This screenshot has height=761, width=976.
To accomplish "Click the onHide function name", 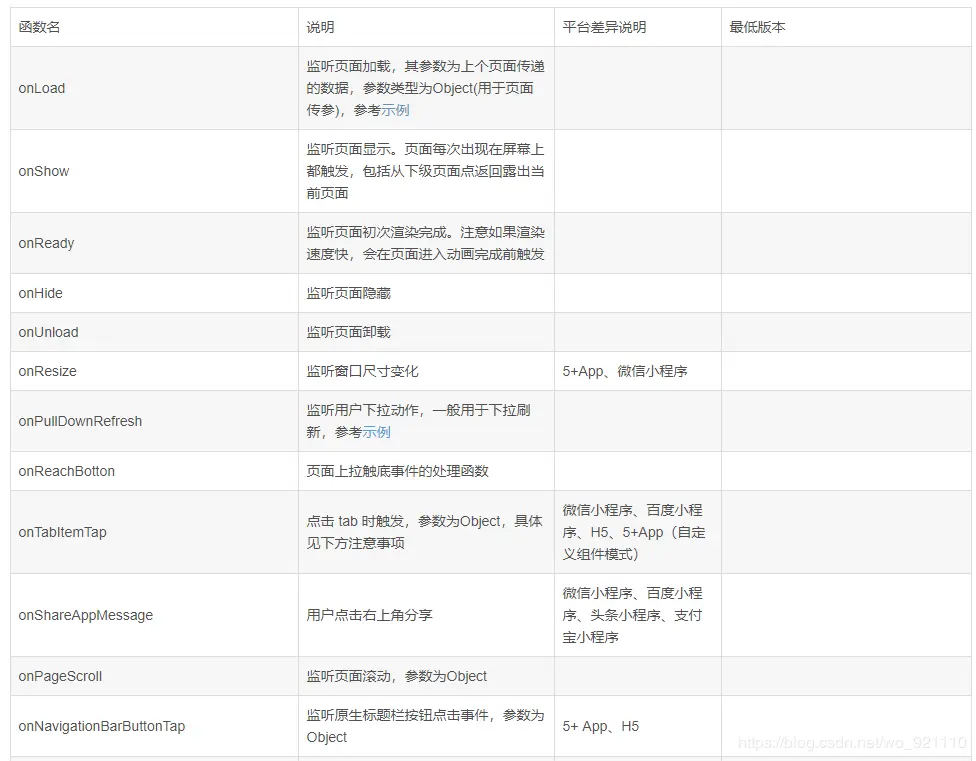I will (x=40, y=293).
